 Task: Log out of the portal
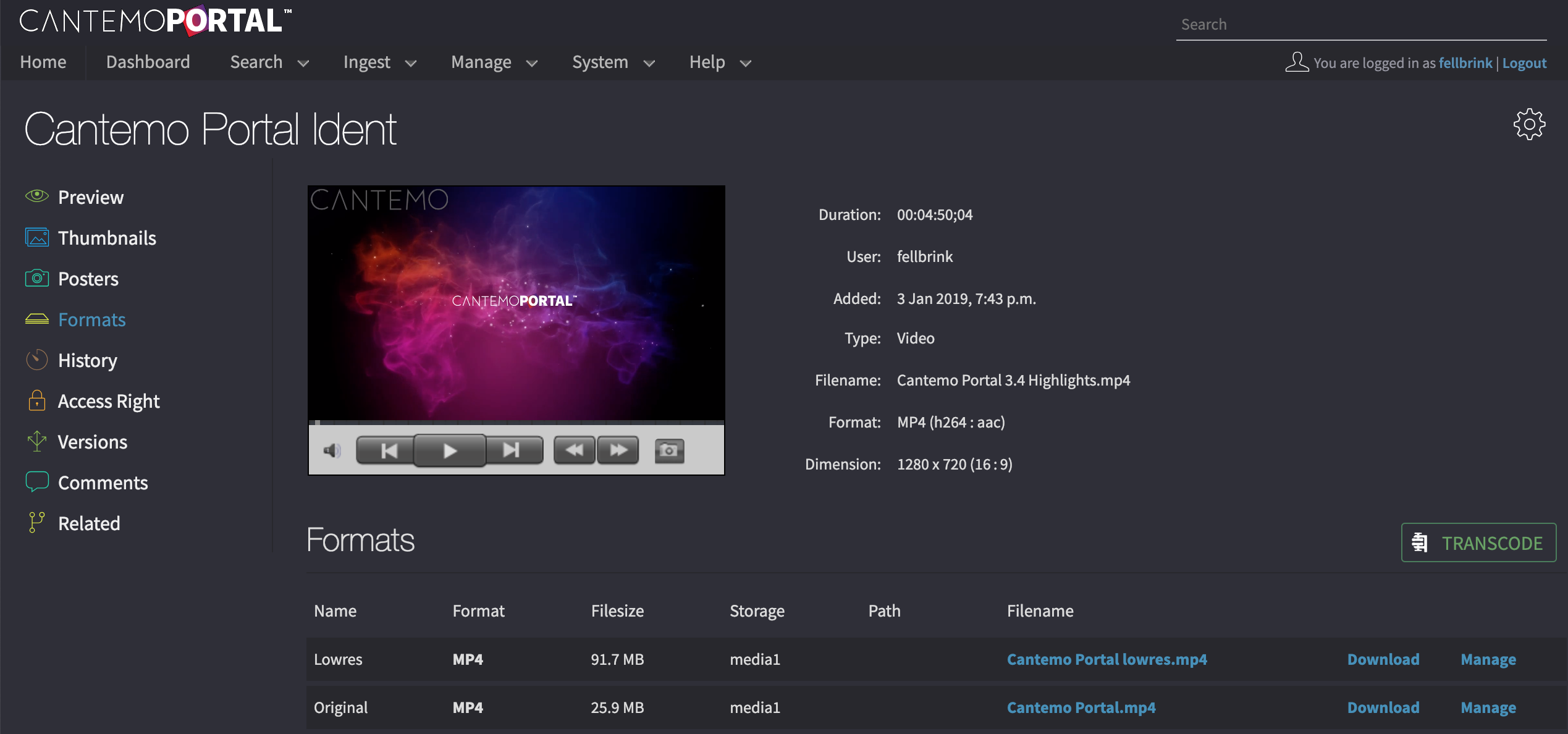tap(1525, 62)
